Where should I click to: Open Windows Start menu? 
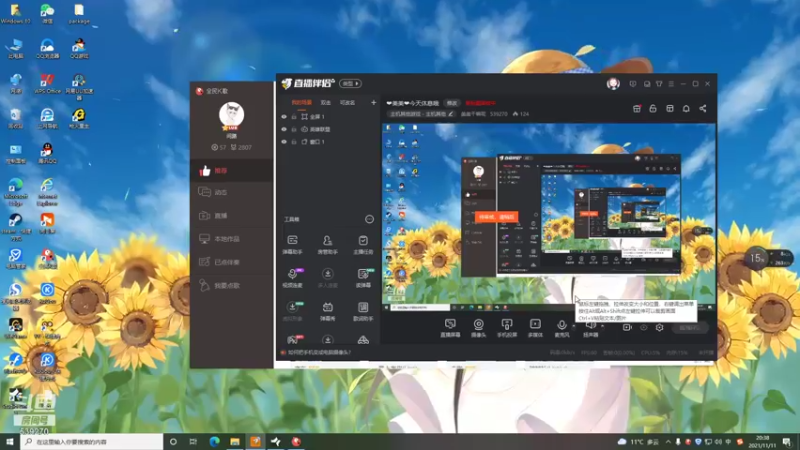[10, 442]
